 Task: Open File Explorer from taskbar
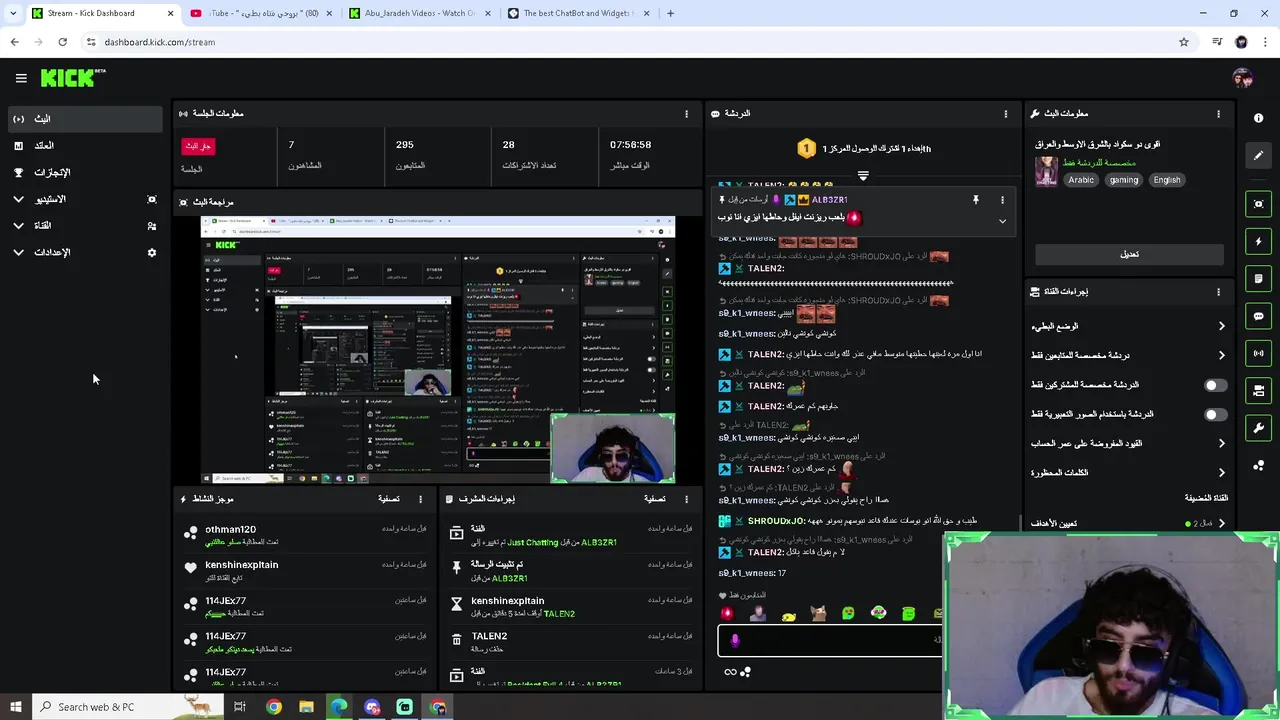click(306, 707)
